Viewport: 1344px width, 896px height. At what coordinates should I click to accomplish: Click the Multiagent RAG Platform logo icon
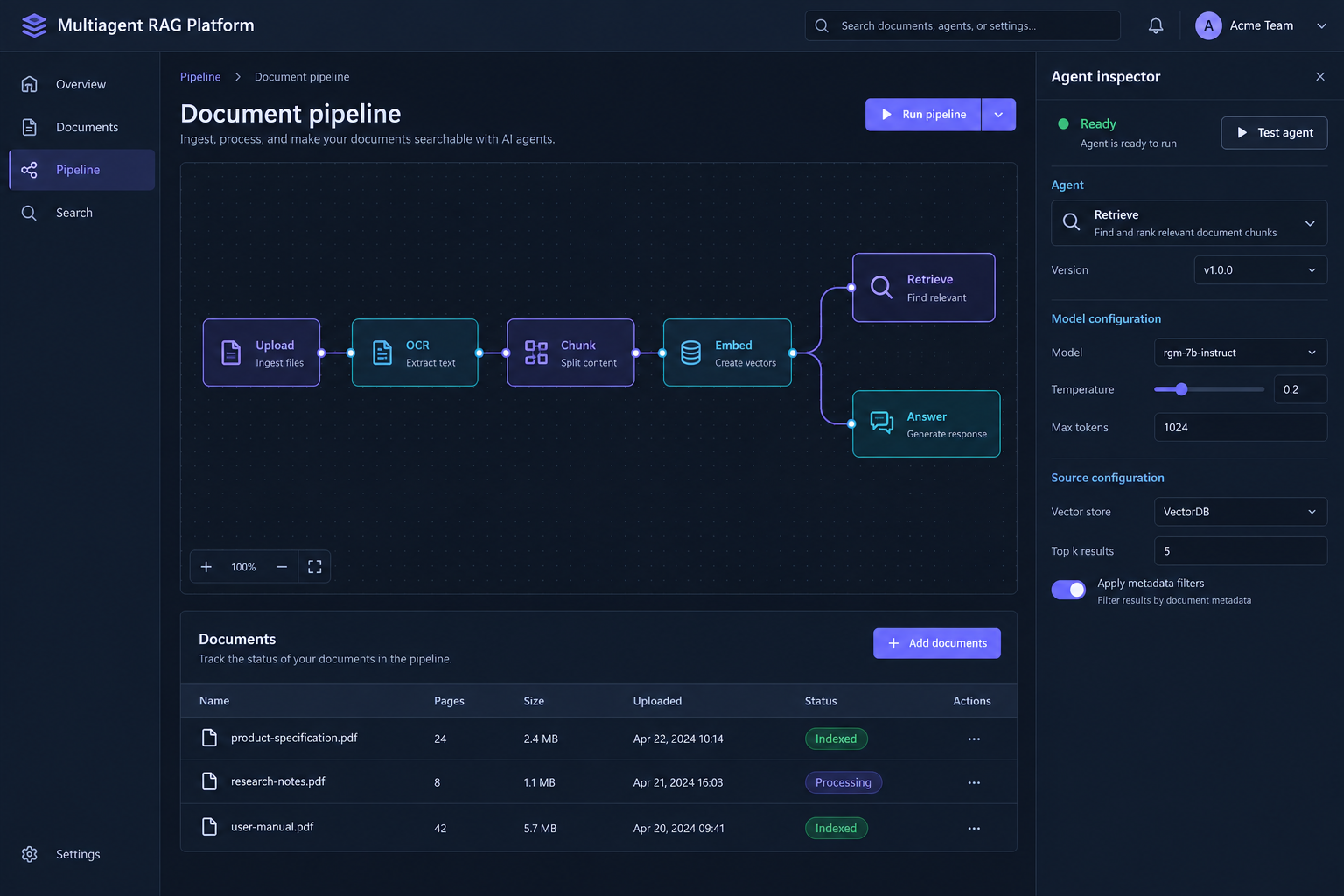(34, 25)
